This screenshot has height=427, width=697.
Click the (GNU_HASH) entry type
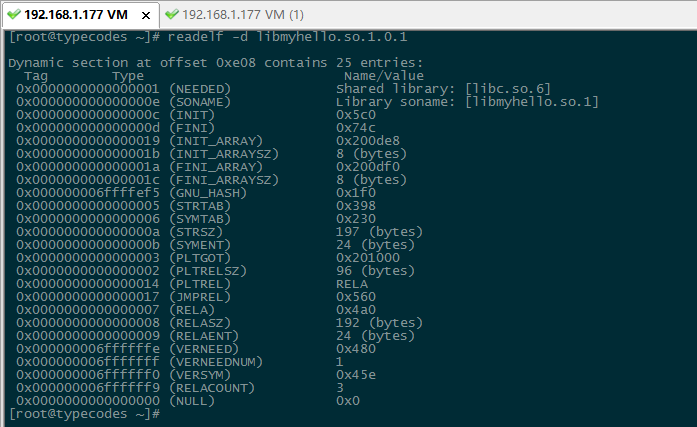point(204,193)
